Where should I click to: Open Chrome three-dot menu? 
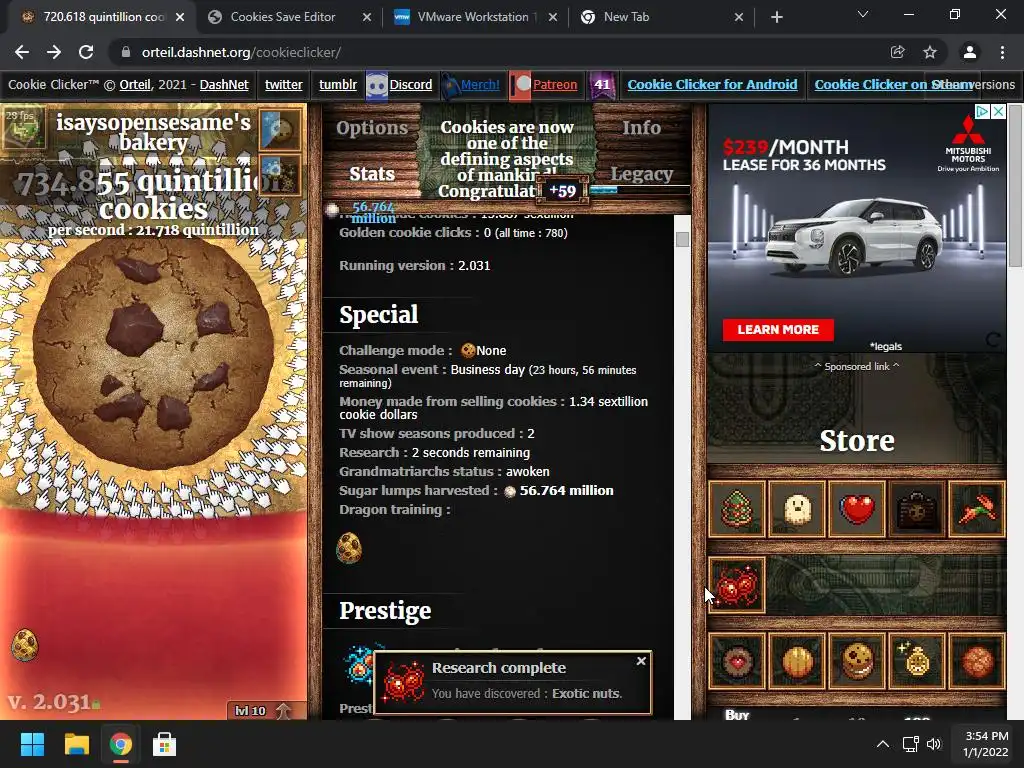1002,52
